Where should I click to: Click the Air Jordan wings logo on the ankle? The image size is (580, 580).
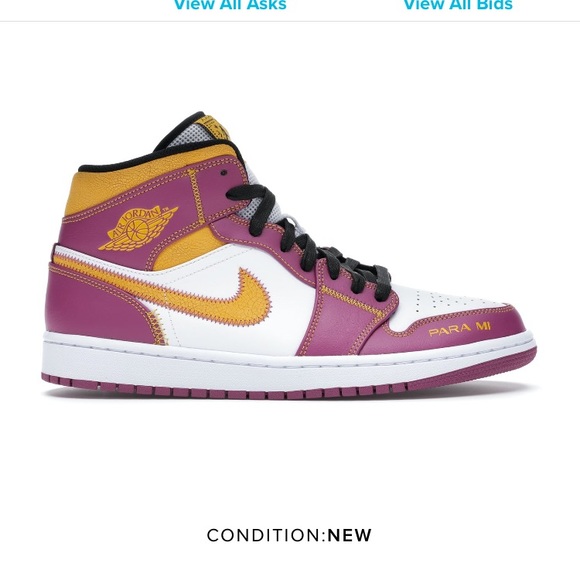pos(138,229)
